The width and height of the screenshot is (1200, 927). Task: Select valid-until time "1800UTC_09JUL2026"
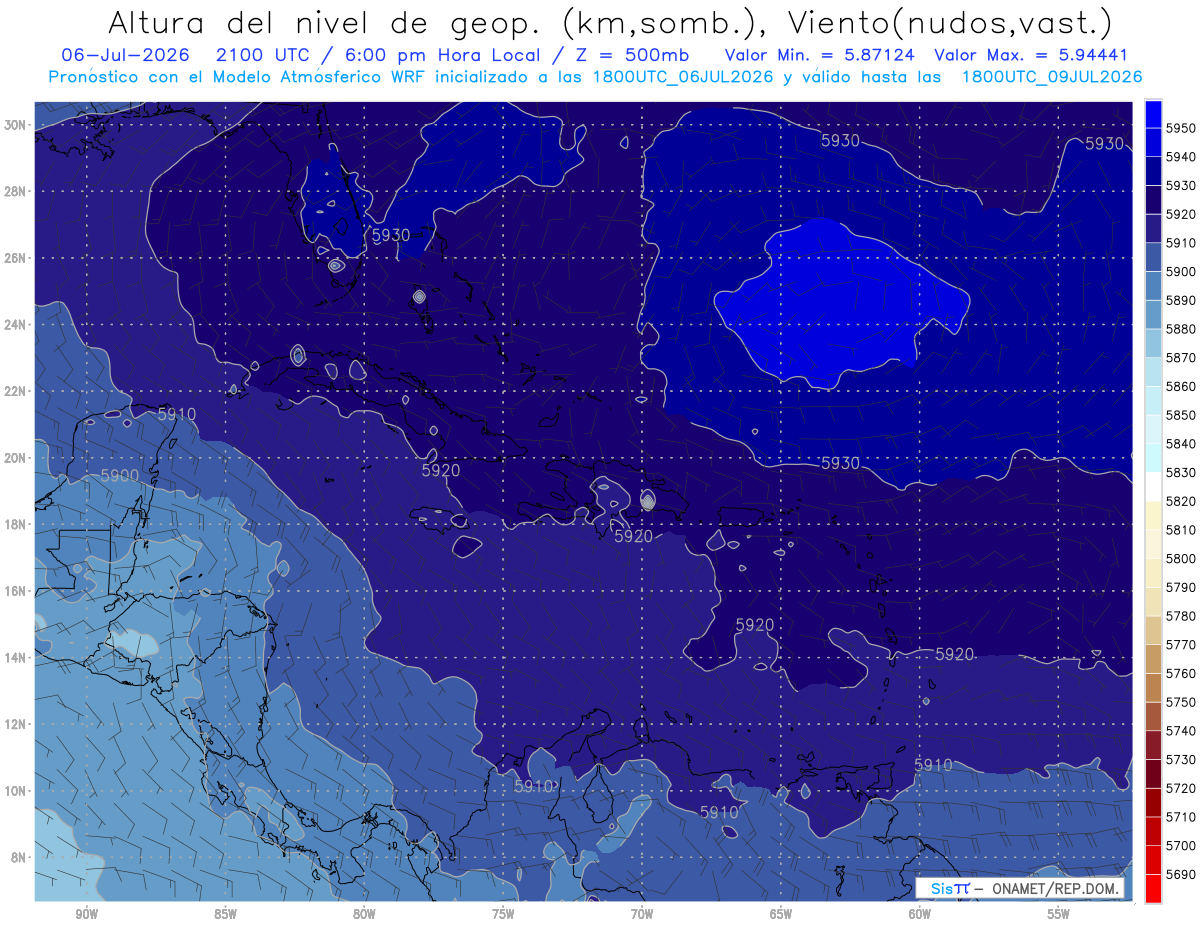[x=1051, y=77]
